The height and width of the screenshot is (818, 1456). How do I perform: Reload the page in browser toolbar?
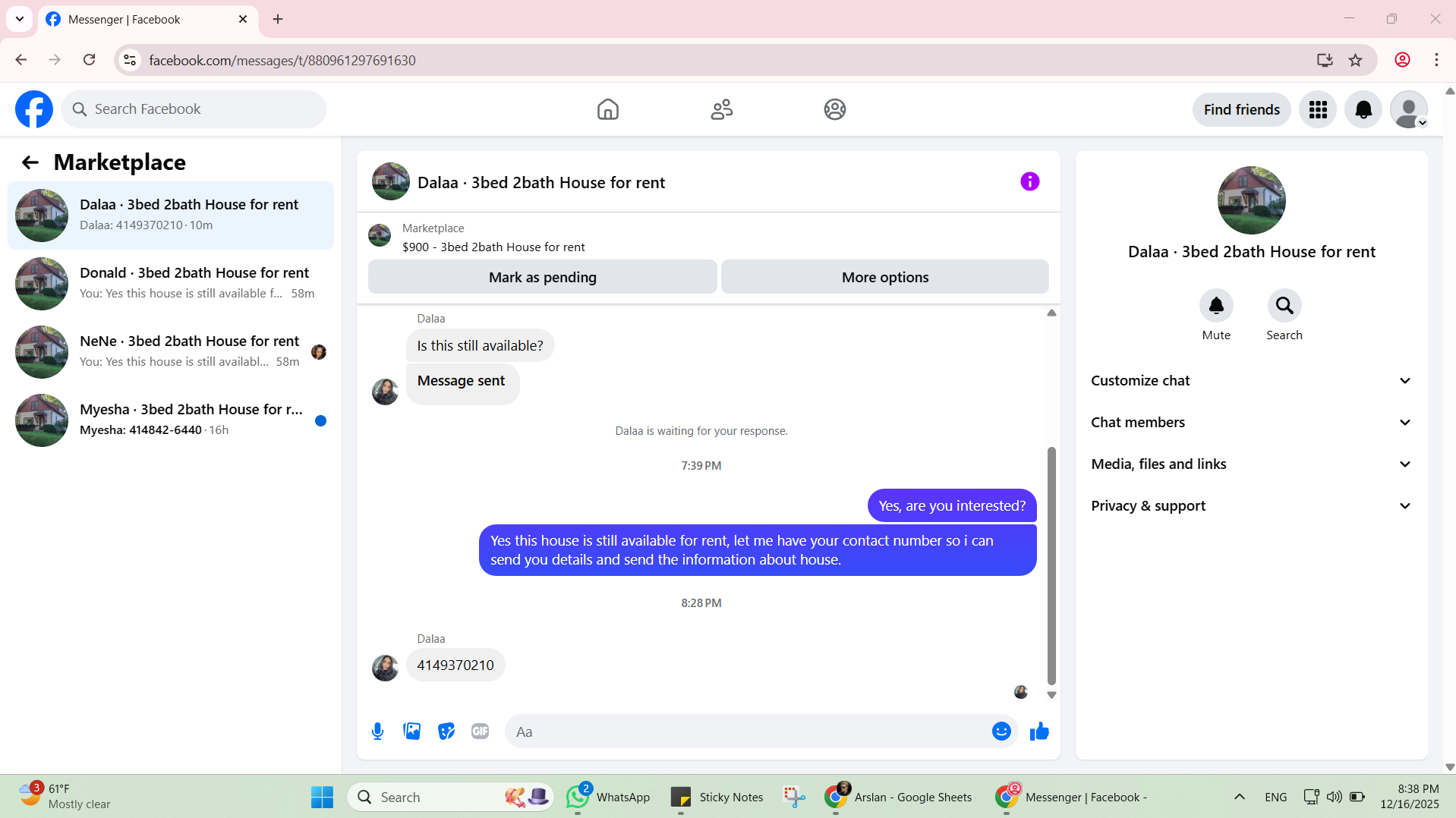tap(90, 60)
